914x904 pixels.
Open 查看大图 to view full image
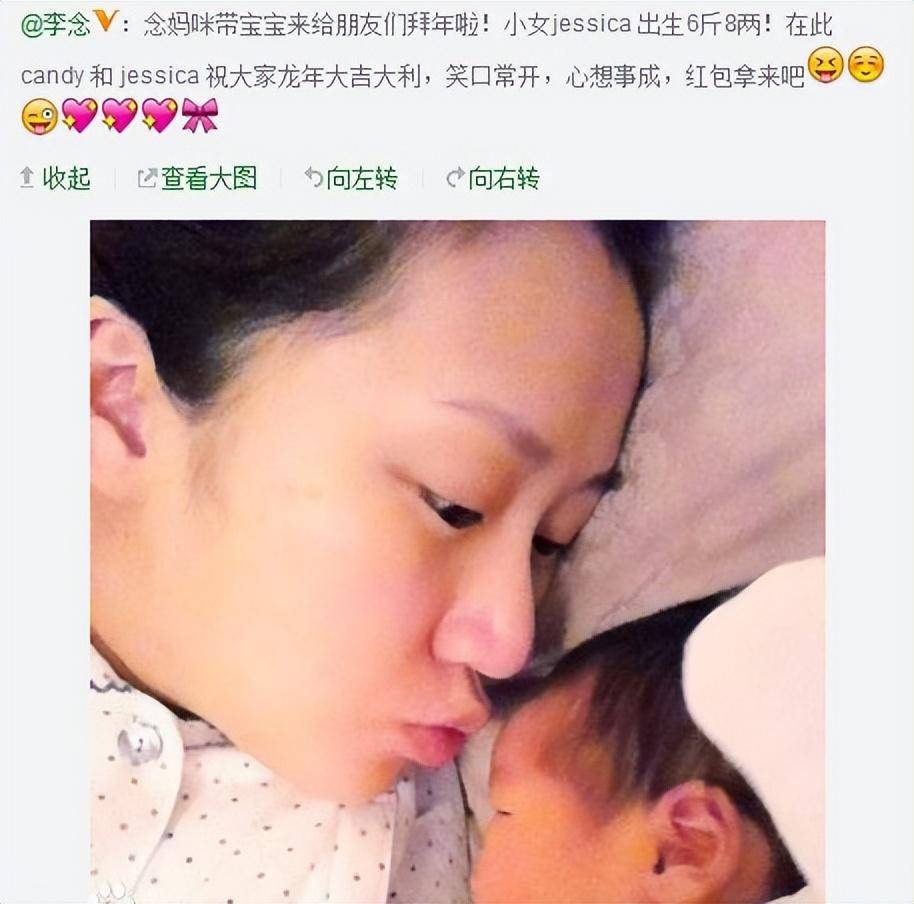click(209, 178)
